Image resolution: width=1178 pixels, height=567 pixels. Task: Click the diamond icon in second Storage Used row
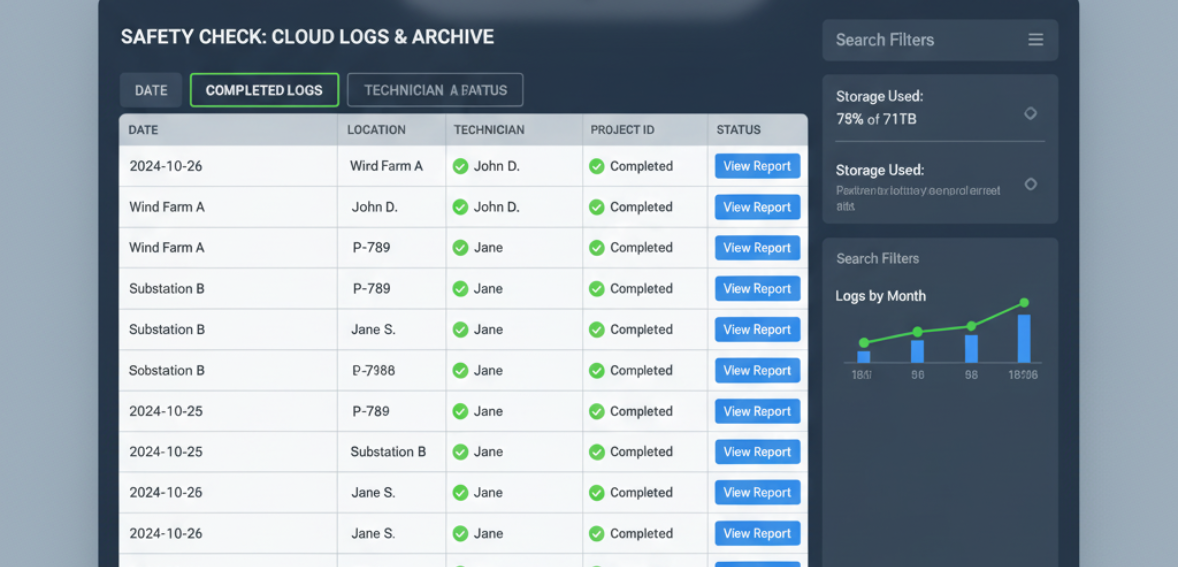(1030, 184)
